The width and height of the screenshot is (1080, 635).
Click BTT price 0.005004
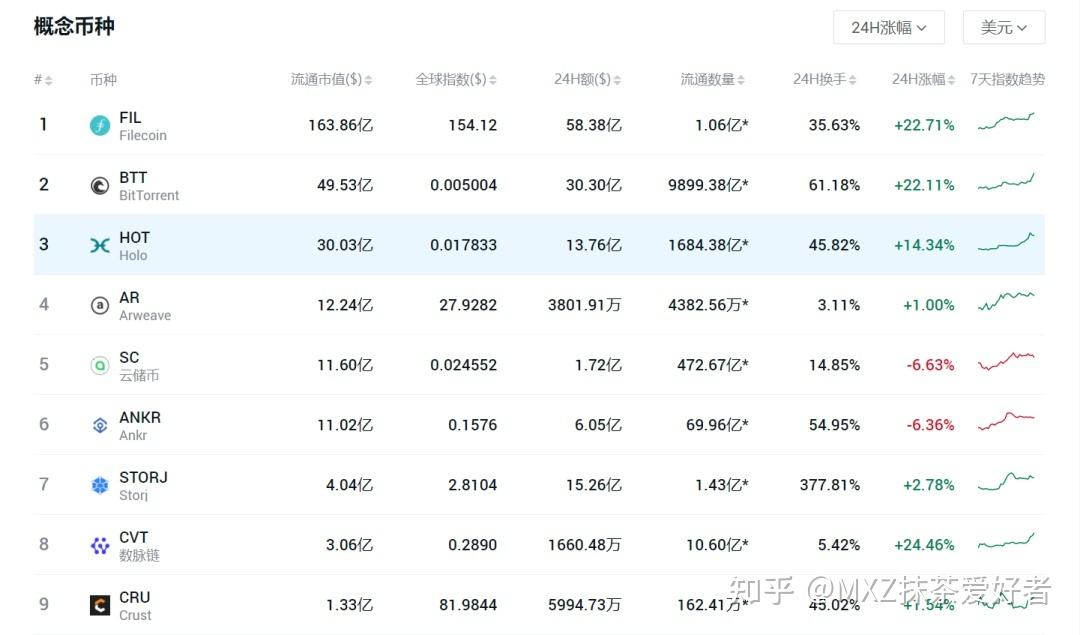click(463, 185)
